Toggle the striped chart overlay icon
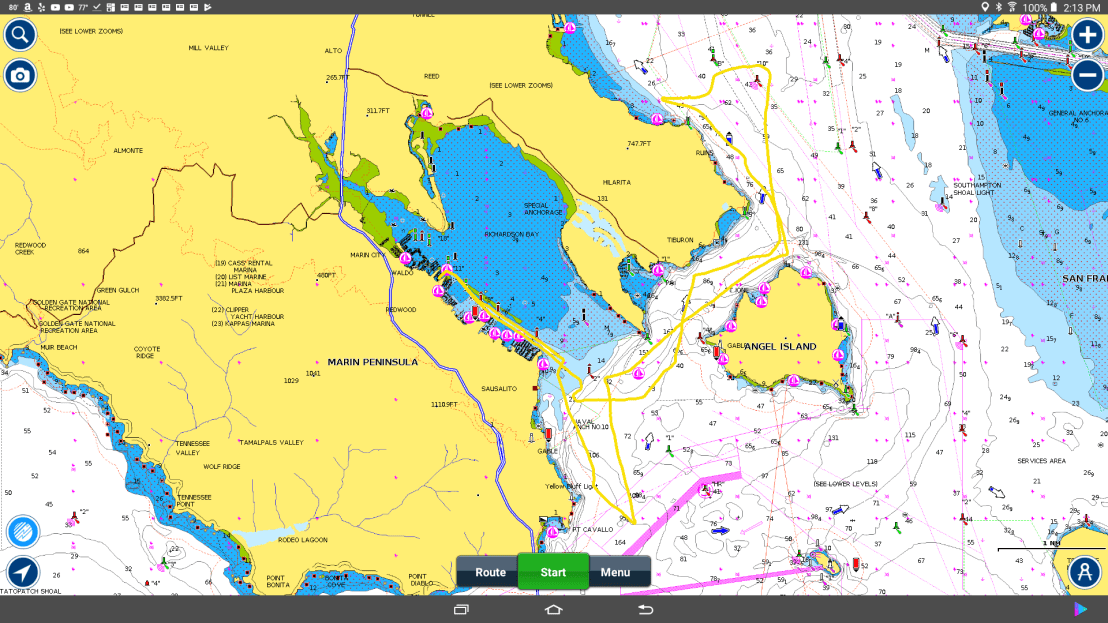1108x623 pixels. 23,533
